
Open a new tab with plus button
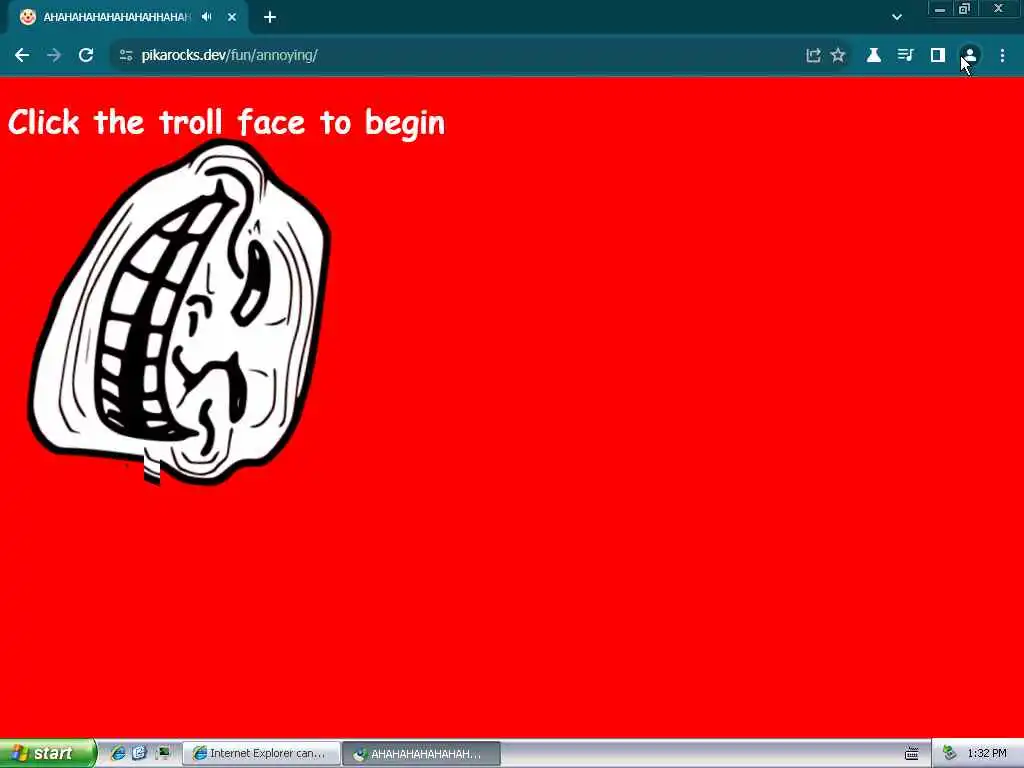click(270, 17)
